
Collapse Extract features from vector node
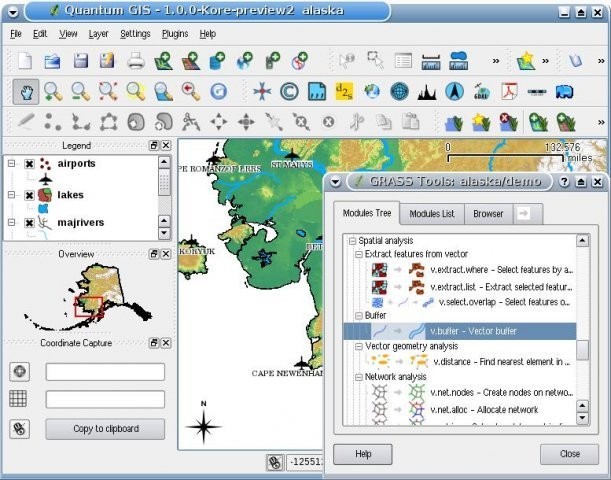coord(358,254)
